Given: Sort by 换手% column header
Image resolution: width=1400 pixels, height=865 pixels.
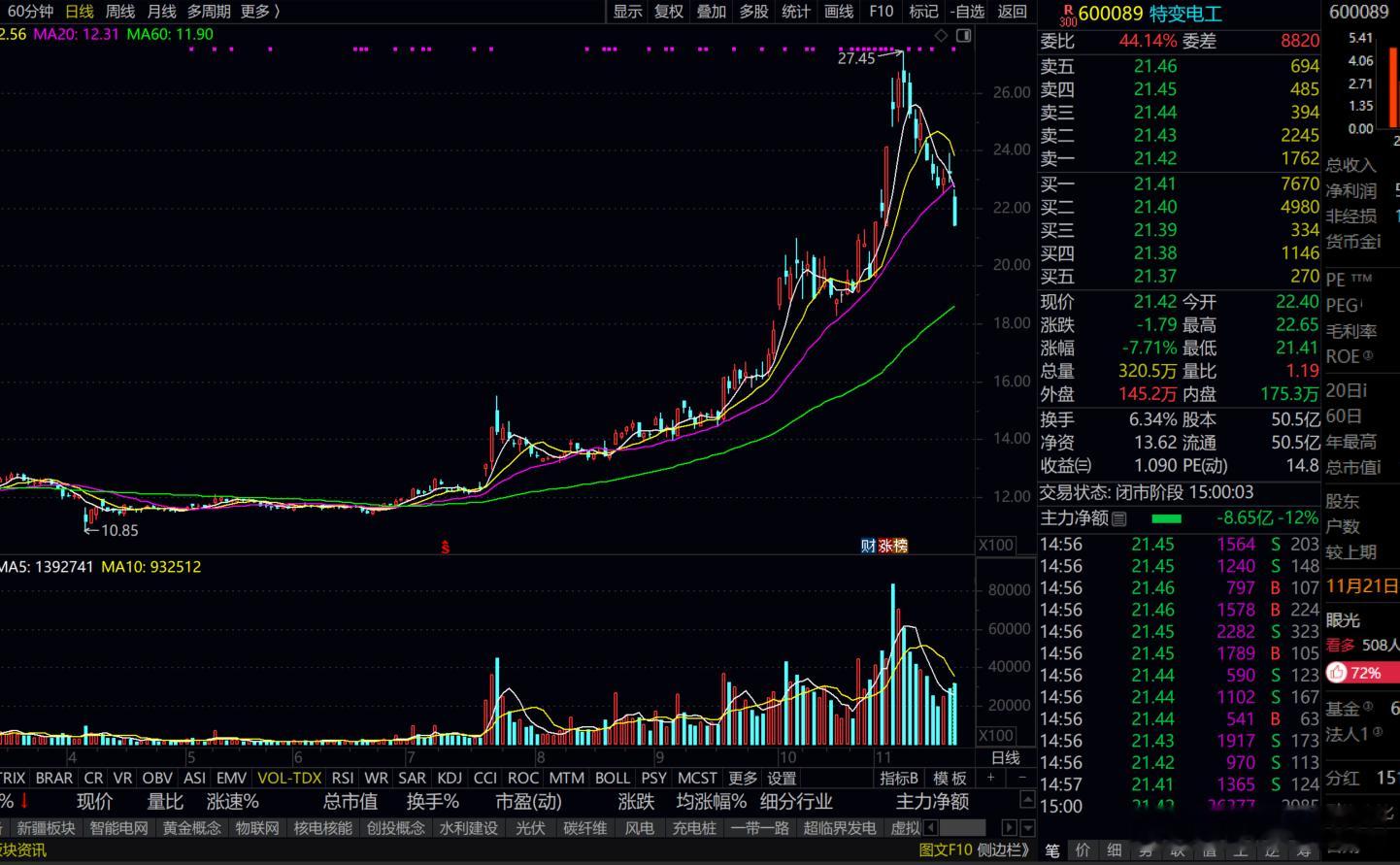Looking at the screenshot, I should tap(433, 802).
